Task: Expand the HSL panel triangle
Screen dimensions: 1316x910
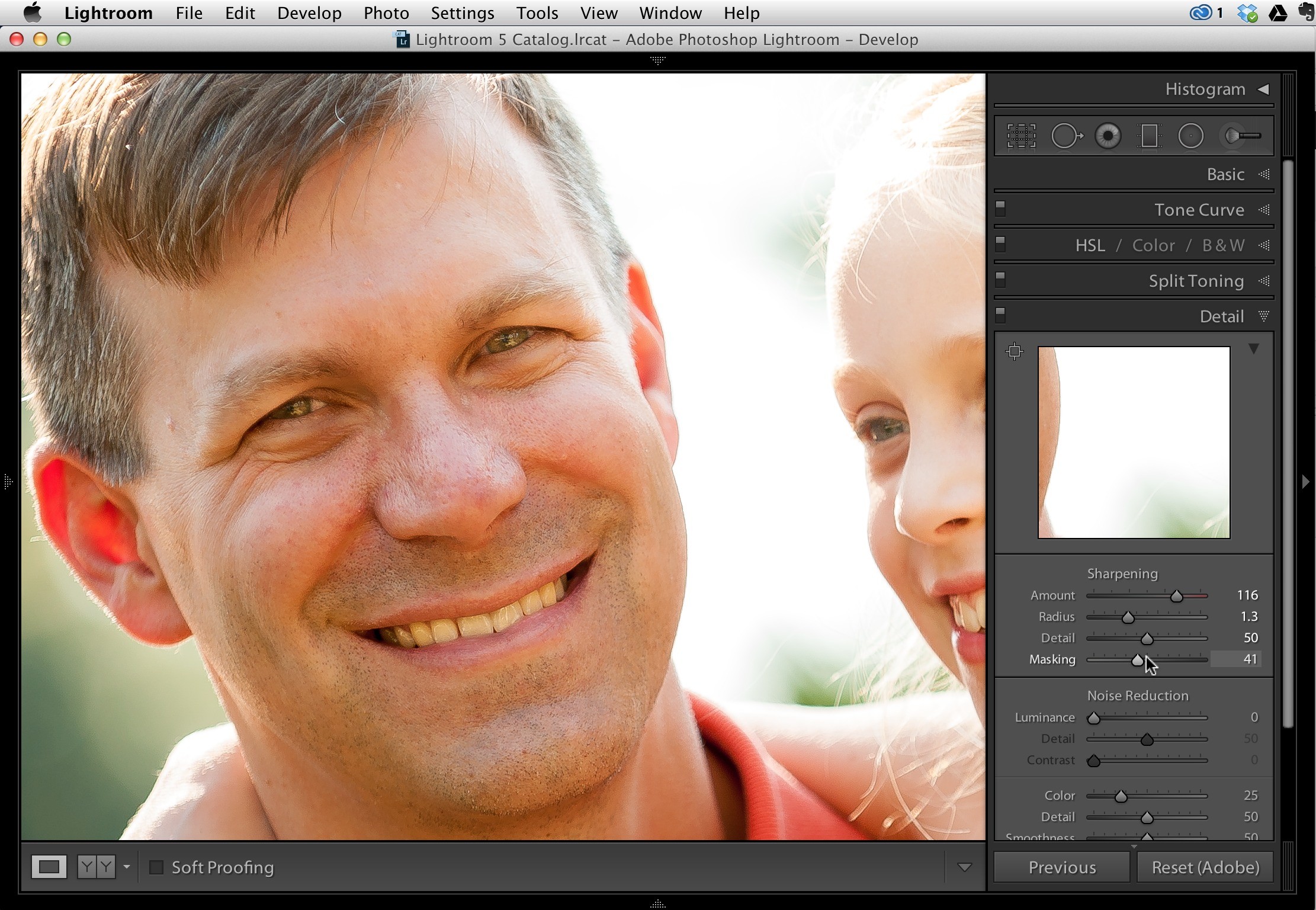Action: point(1264,245)
